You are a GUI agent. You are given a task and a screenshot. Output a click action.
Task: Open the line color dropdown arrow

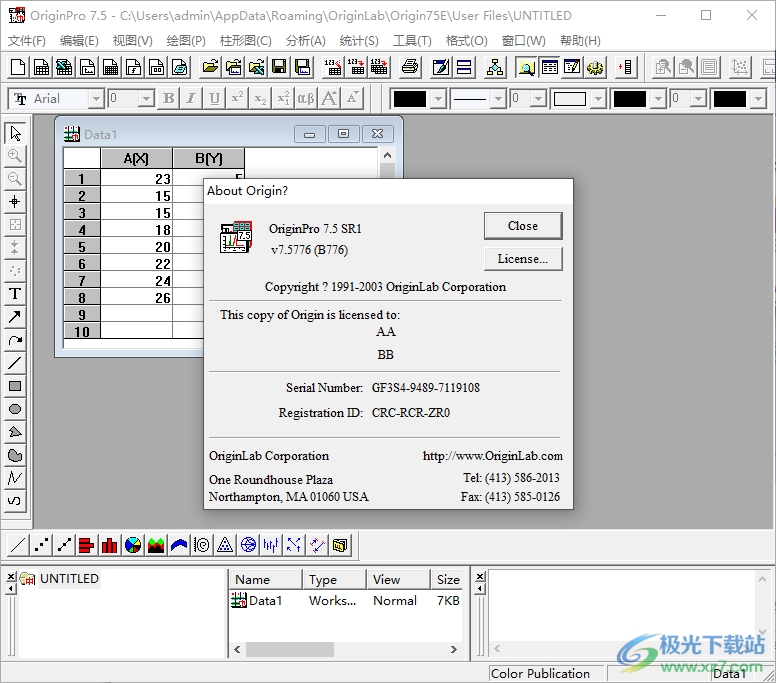(x=438, y=99)
